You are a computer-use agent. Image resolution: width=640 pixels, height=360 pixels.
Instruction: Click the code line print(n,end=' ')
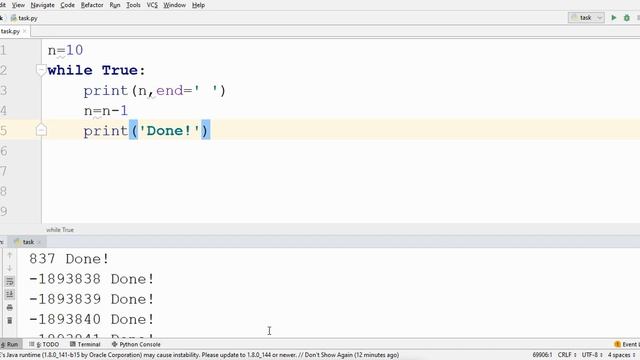[154, 90]
